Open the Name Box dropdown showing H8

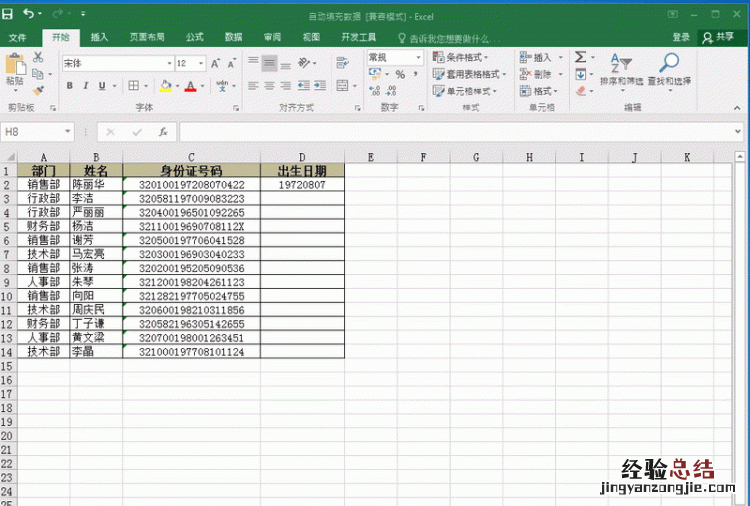(68, 132)
